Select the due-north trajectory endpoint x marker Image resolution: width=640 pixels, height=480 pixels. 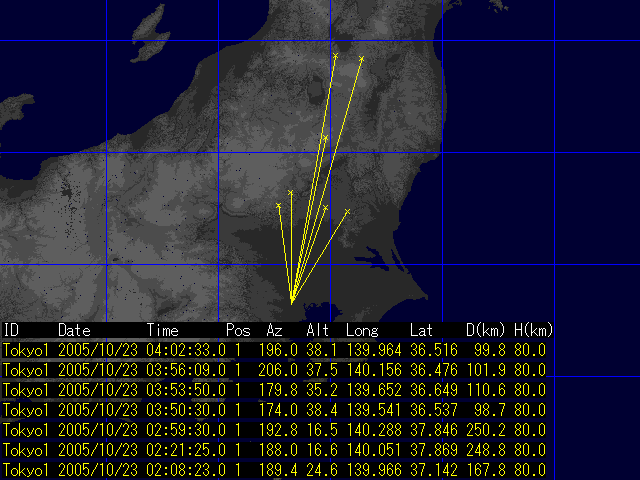point(291,192)
